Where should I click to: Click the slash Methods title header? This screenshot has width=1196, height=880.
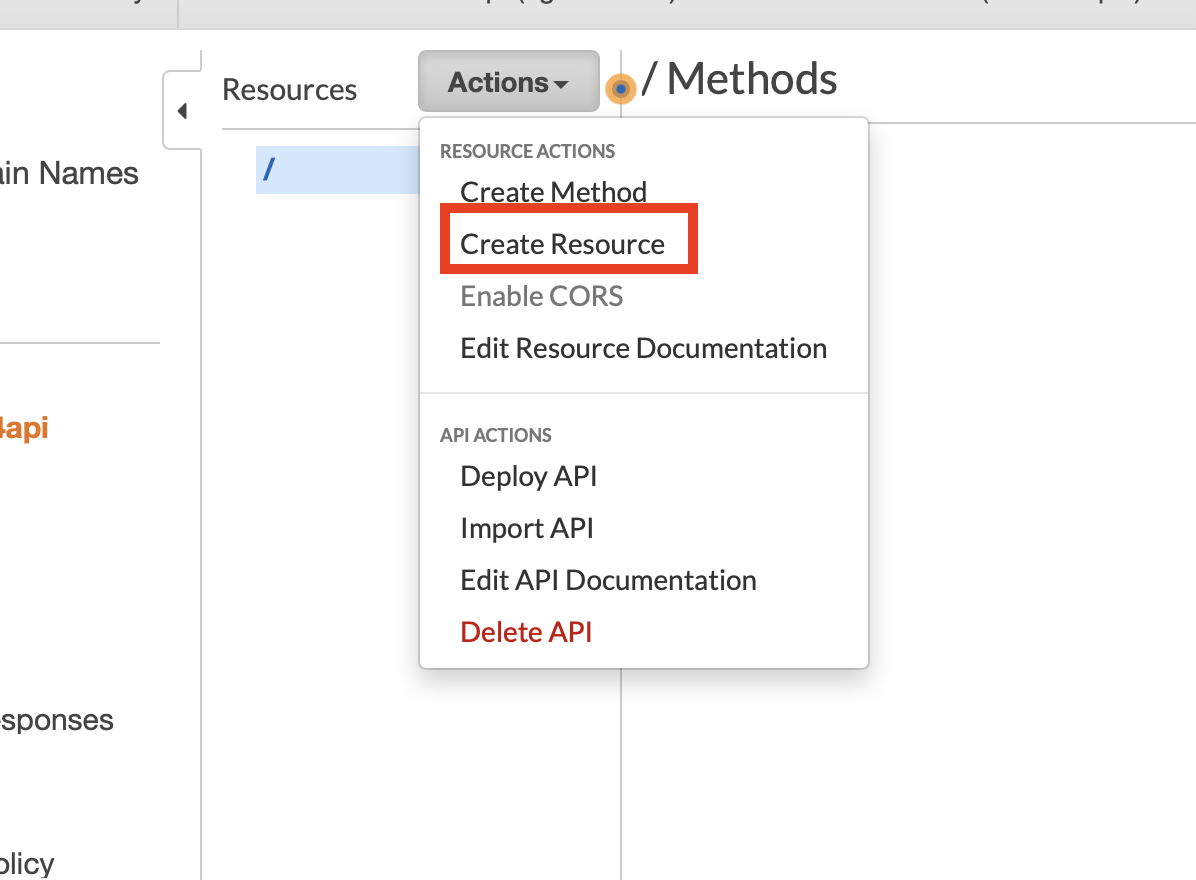[740, 78]
